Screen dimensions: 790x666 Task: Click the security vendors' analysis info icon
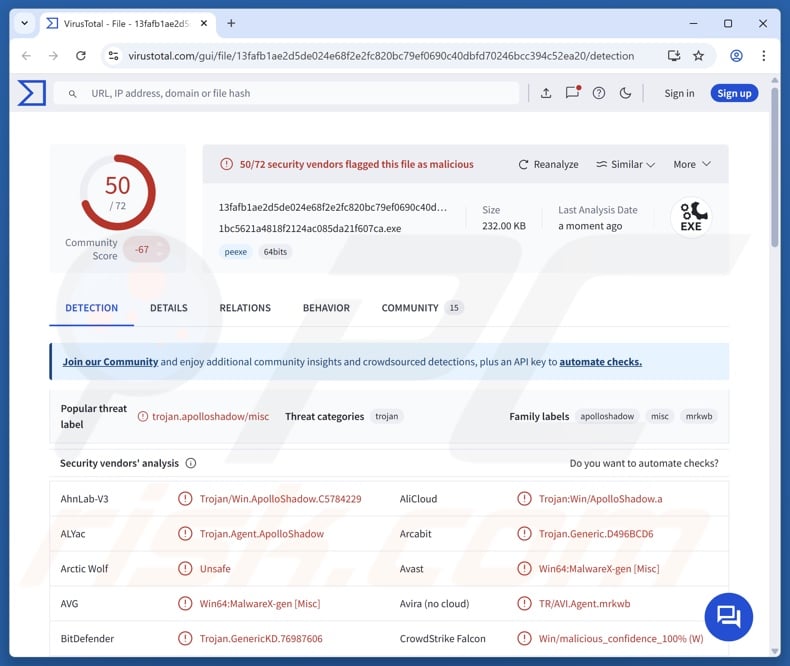(191, 464)
